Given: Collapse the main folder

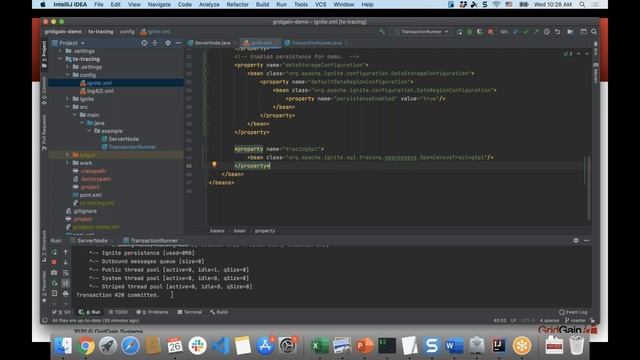Looking at the screenshot, I should tap(75, 115).
